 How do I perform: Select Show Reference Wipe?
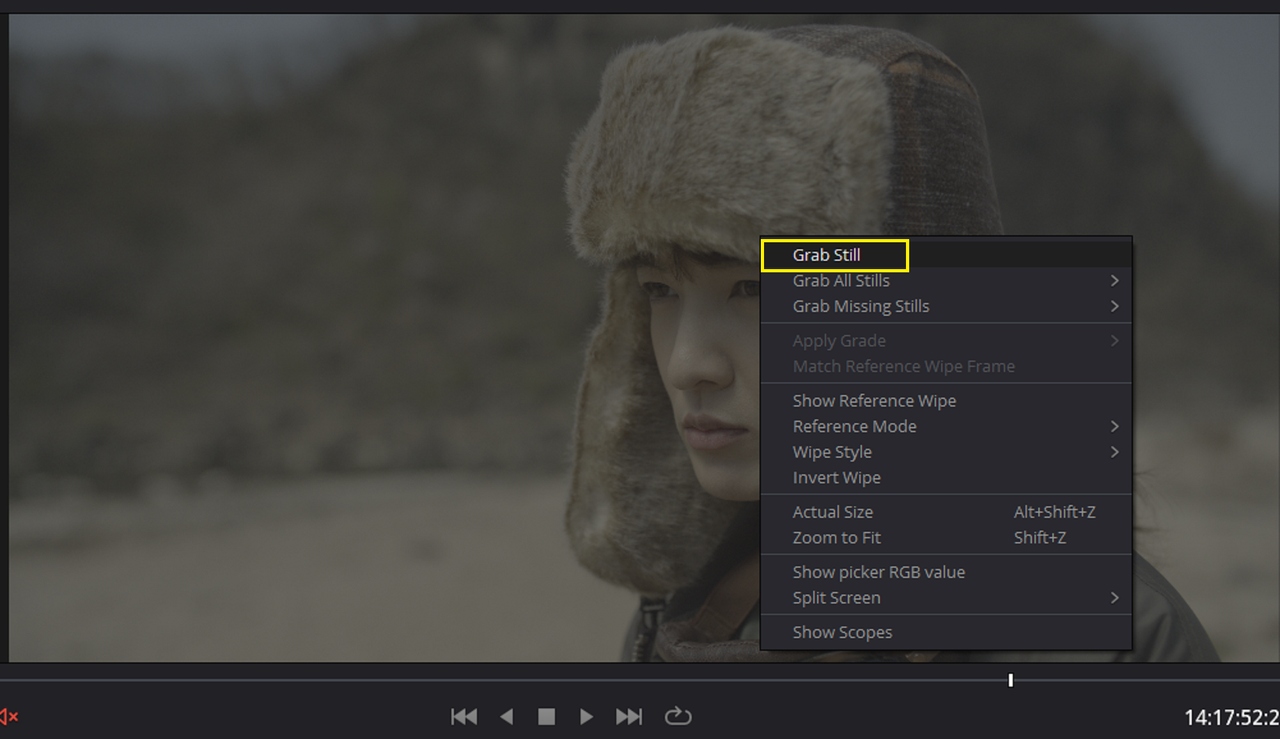[946, 401]
